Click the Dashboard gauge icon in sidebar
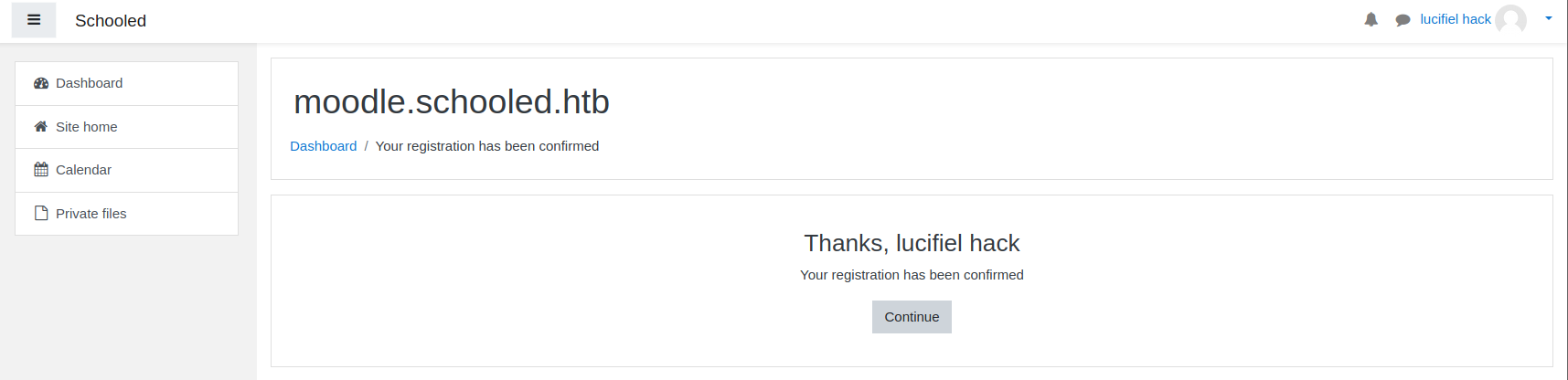 pos(41,83)
